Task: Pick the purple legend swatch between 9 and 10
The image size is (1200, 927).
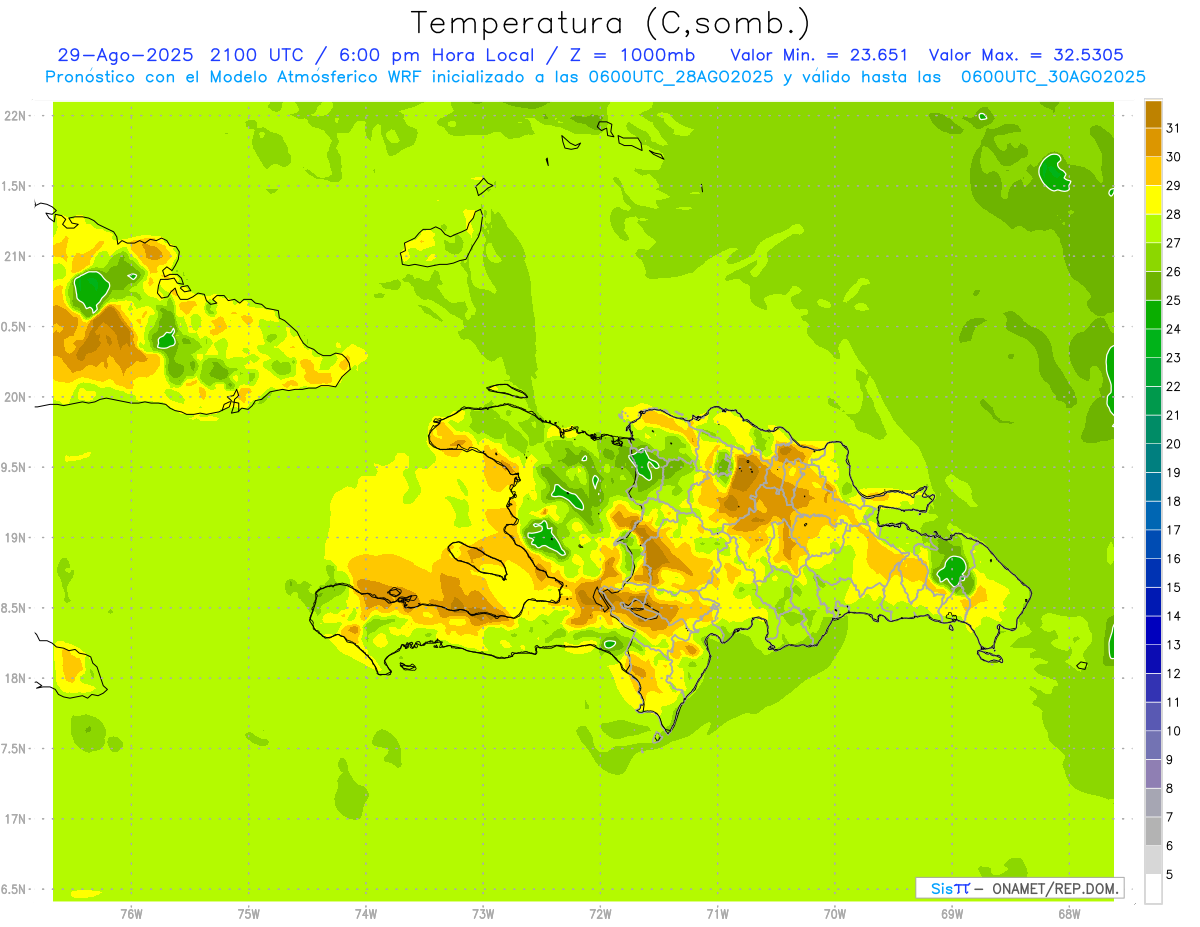Action: point(1153,745)
